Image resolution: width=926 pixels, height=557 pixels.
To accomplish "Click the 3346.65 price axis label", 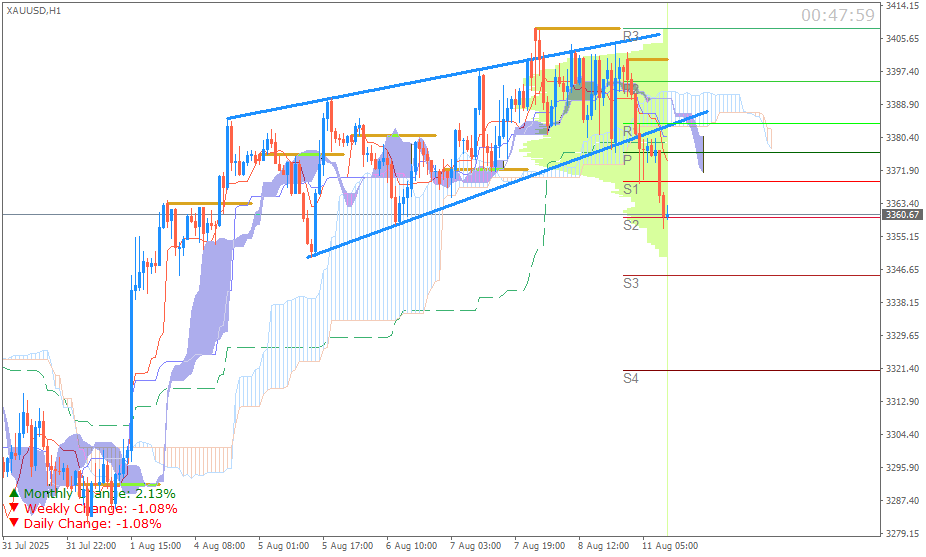I will (902, 269).
